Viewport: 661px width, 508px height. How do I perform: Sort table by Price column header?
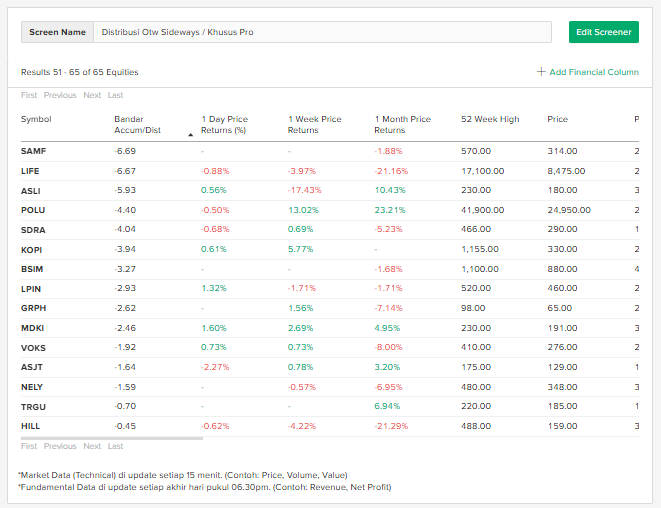pyautogui.click(x=557, y=119)
